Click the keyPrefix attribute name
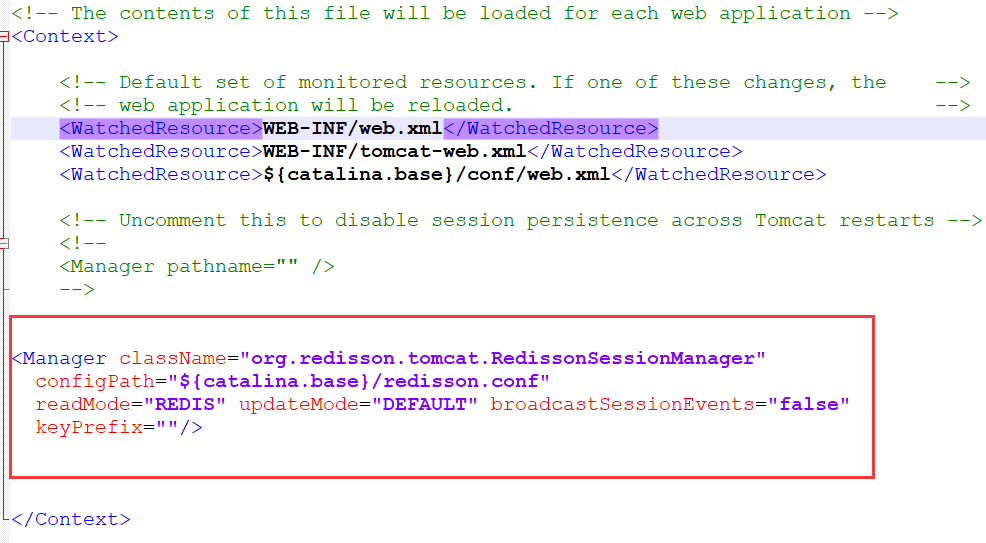Image resolution: width=986 pixels, height=543 pixels. click(x=89, y=427)
